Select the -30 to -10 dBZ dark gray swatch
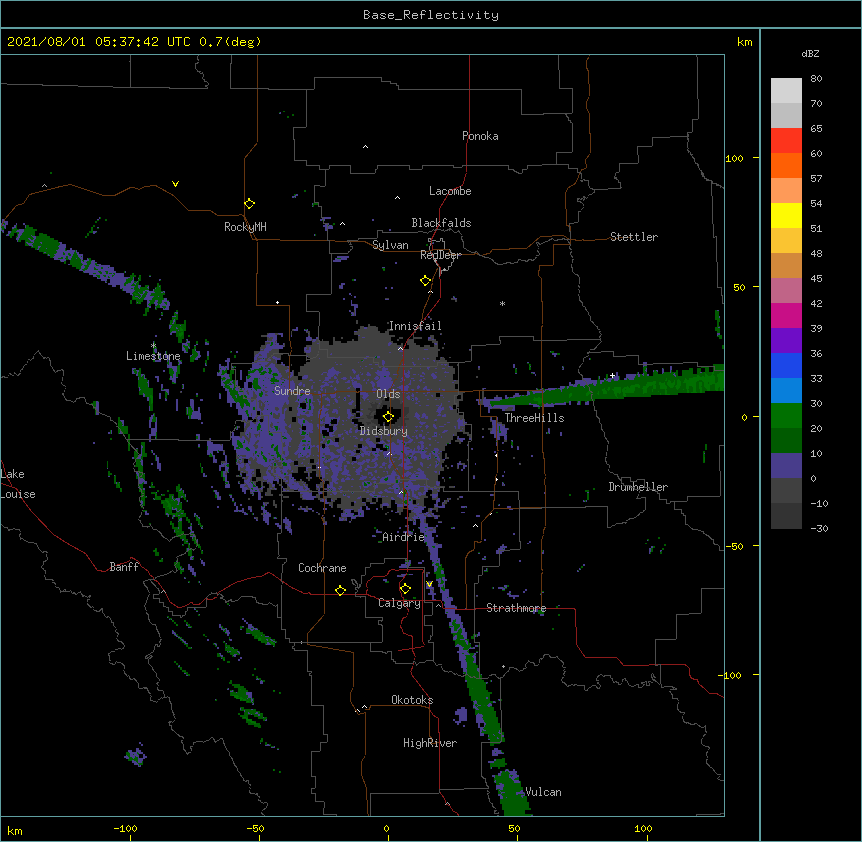Screen dimensions: 862x842 786,516
